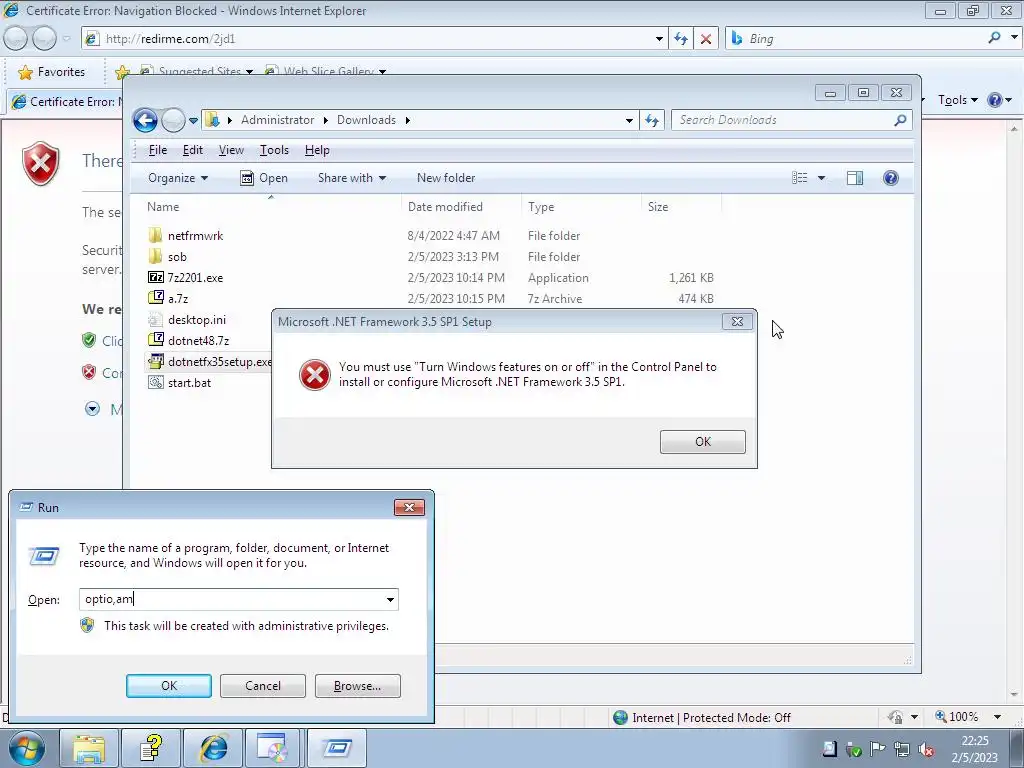Open the Run dialog Open combo dropdown
This screenshot has height=768, width=1024.
(x=390, y=600)
